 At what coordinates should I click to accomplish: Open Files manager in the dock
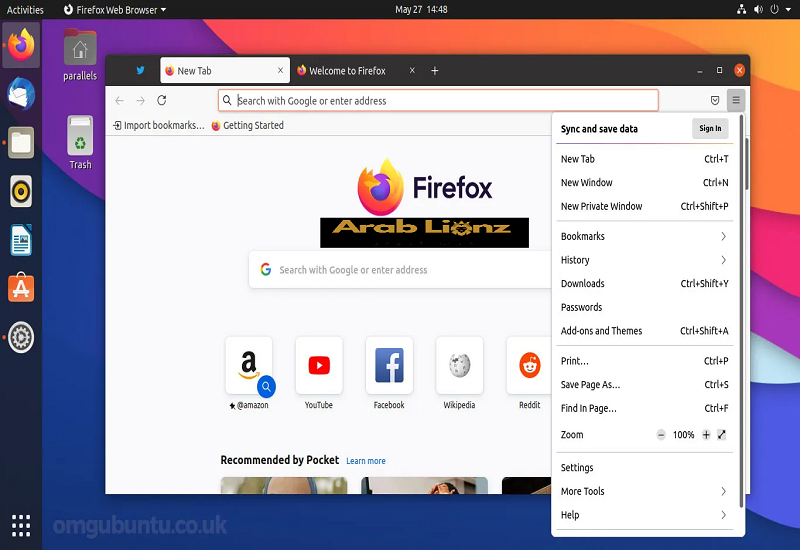21,142
